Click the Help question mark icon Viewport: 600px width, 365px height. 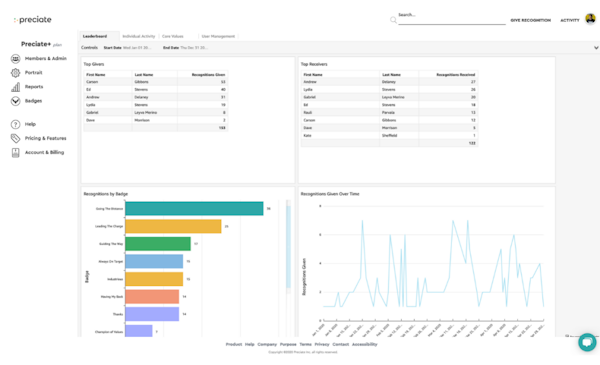point(15,124)
